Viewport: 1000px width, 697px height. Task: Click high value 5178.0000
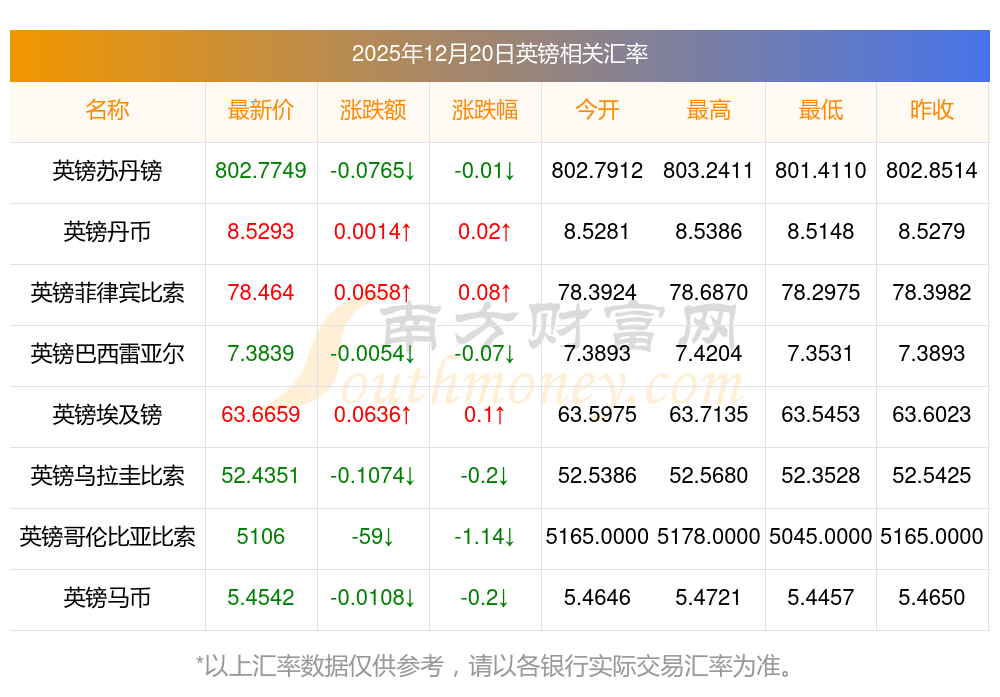click(709, 536)
